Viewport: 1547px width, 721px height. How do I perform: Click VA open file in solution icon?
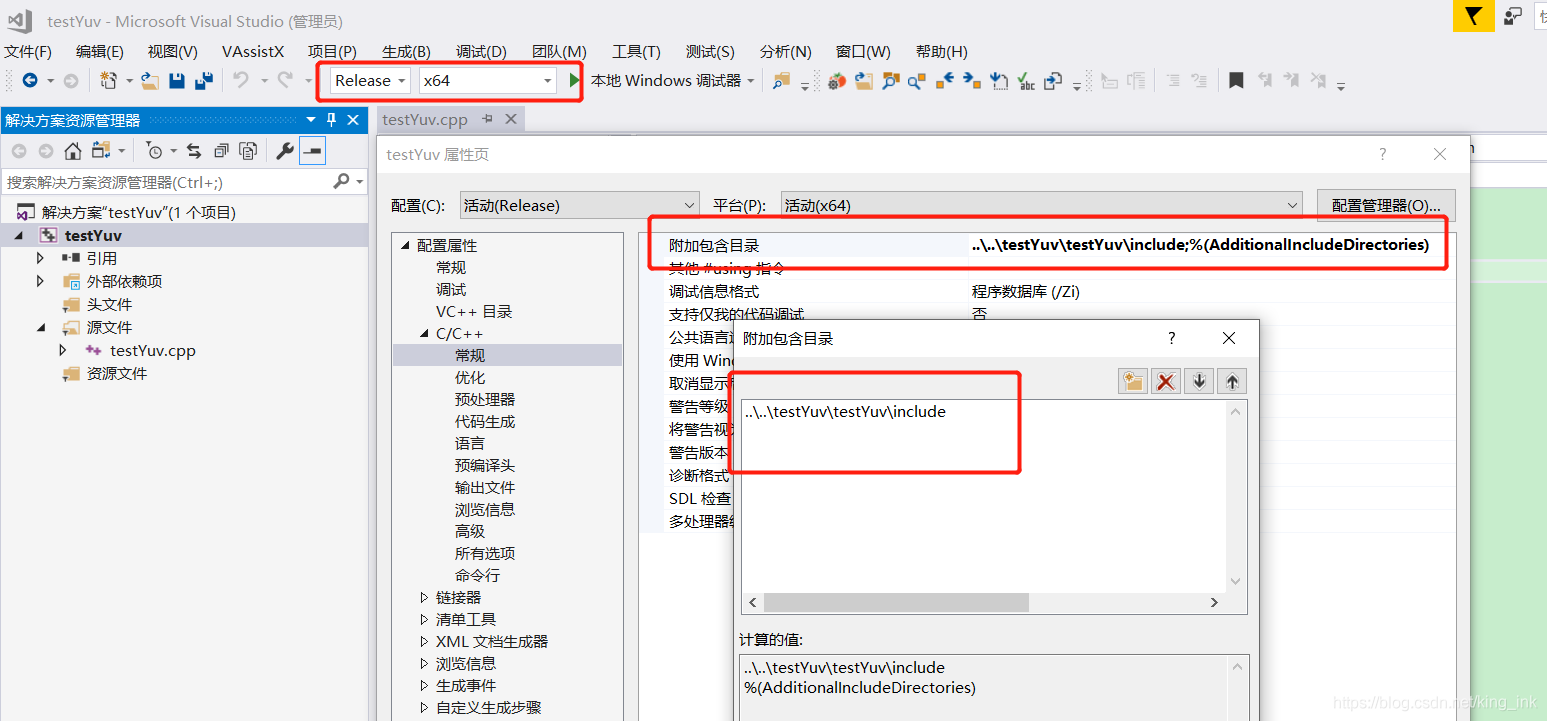pyautogui.click(x=863, y=81)
